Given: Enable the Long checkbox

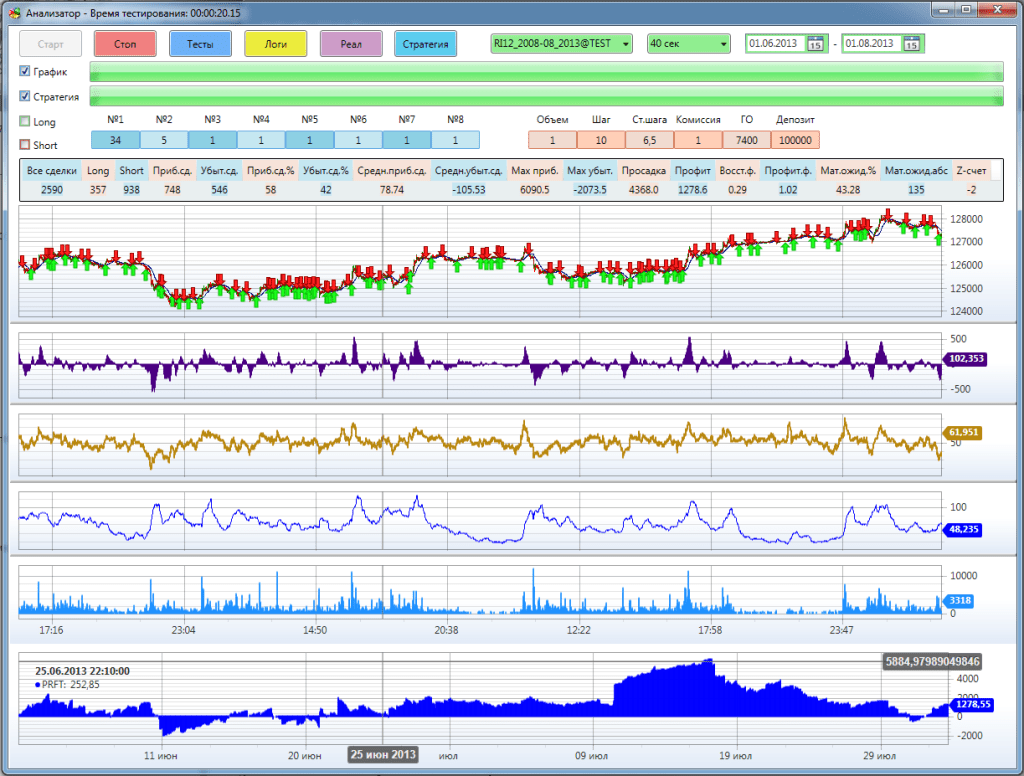Looking at the screenshot, I should point(25,121).
